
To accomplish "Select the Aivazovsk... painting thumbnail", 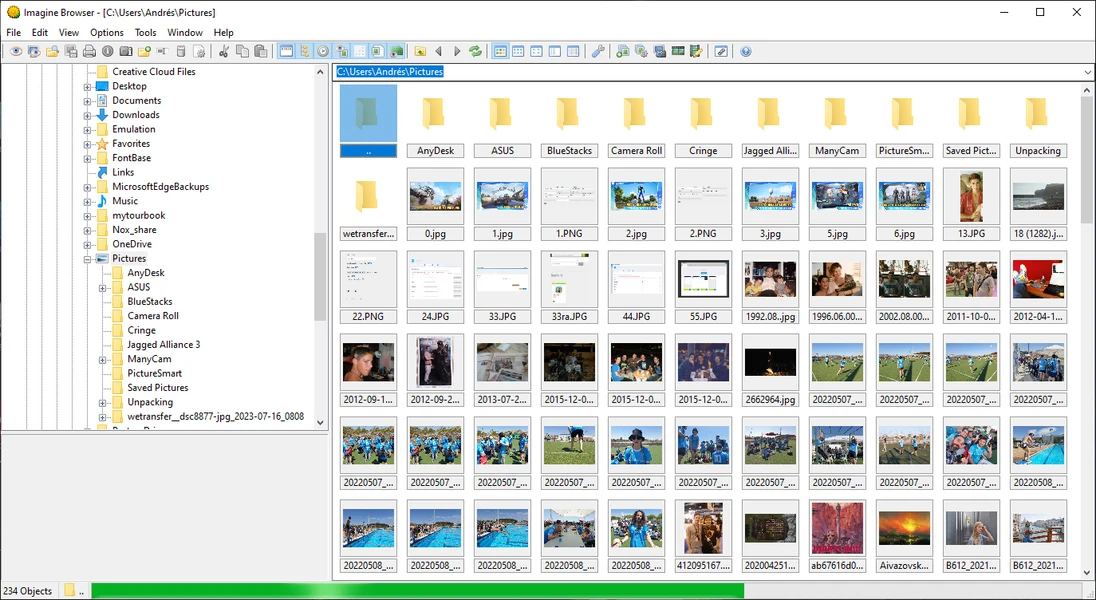I will coord(904,536).
